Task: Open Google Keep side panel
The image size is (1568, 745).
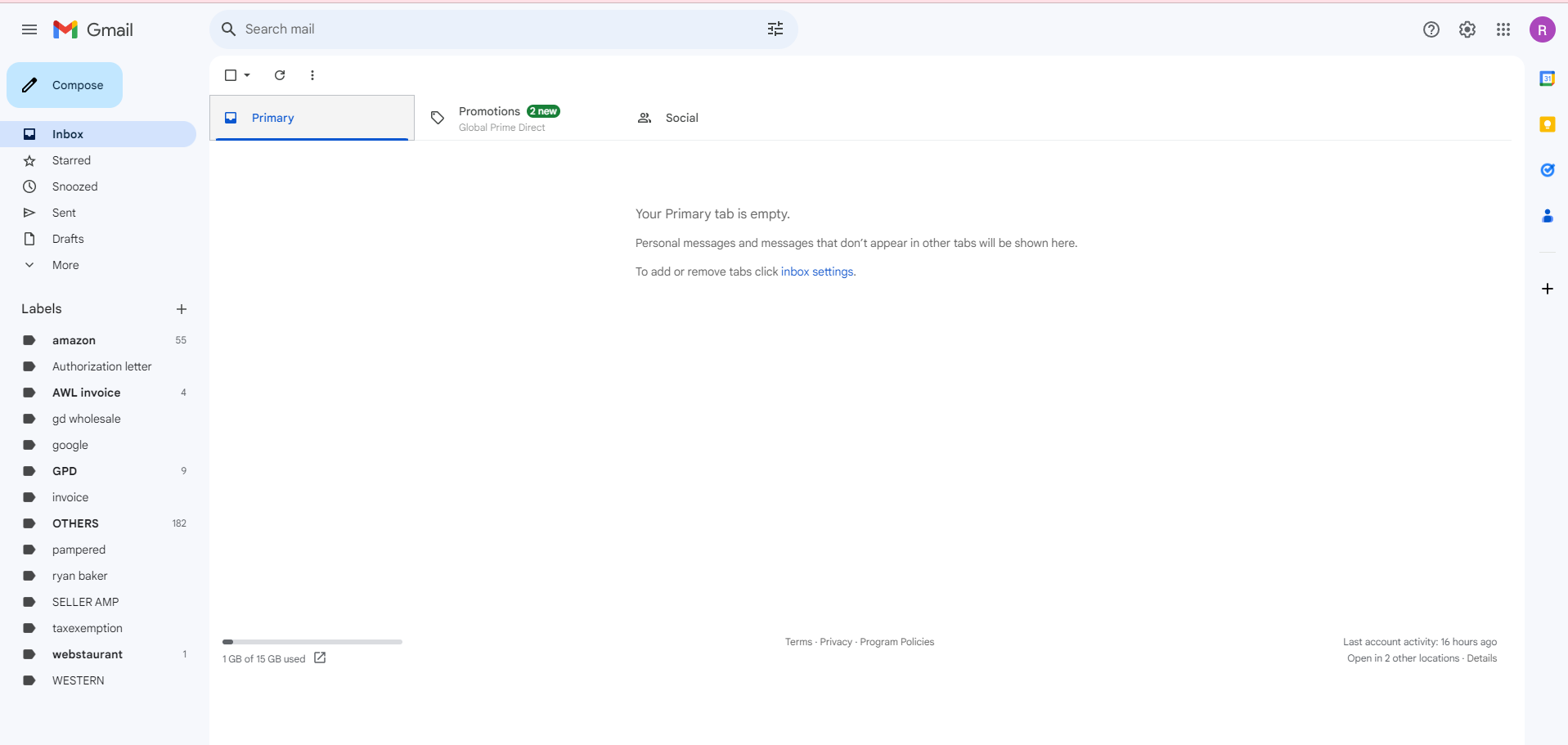Action: (x=1548, y=124)
